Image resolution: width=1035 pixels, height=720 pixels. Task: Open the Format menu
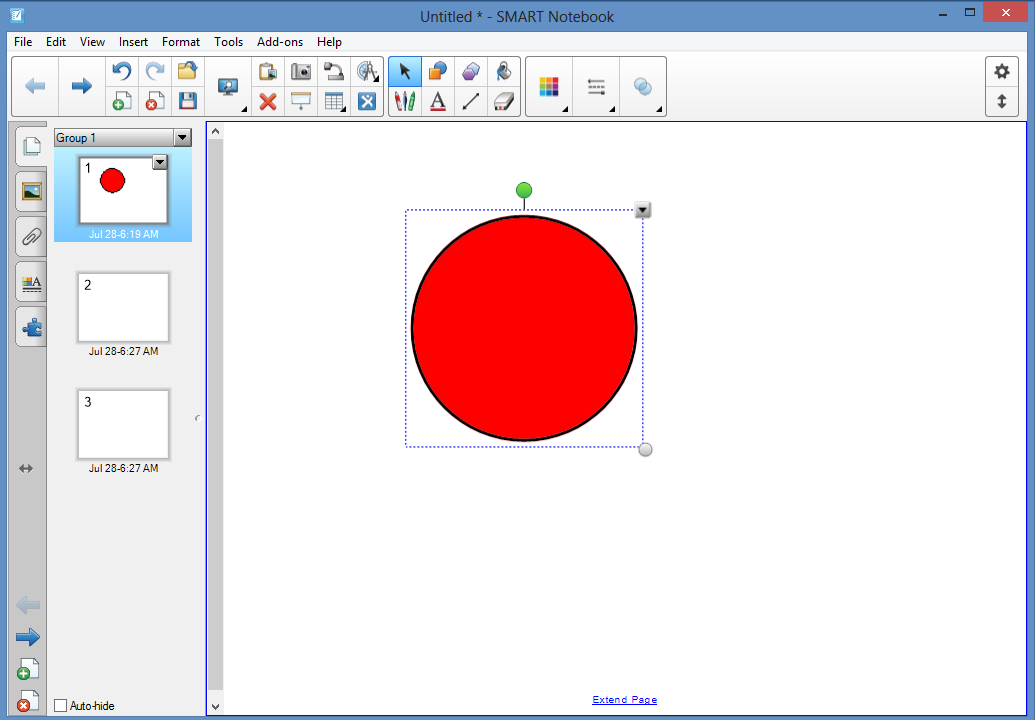[181, 42]
